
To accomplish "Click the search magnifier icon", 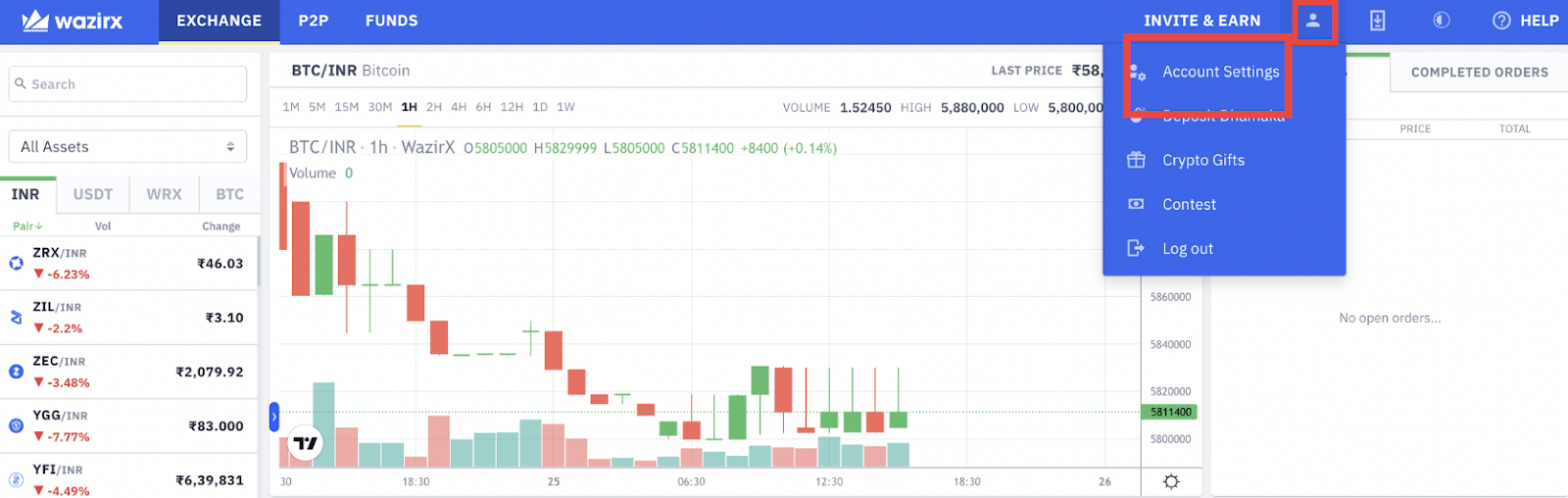I will point(20,83).
